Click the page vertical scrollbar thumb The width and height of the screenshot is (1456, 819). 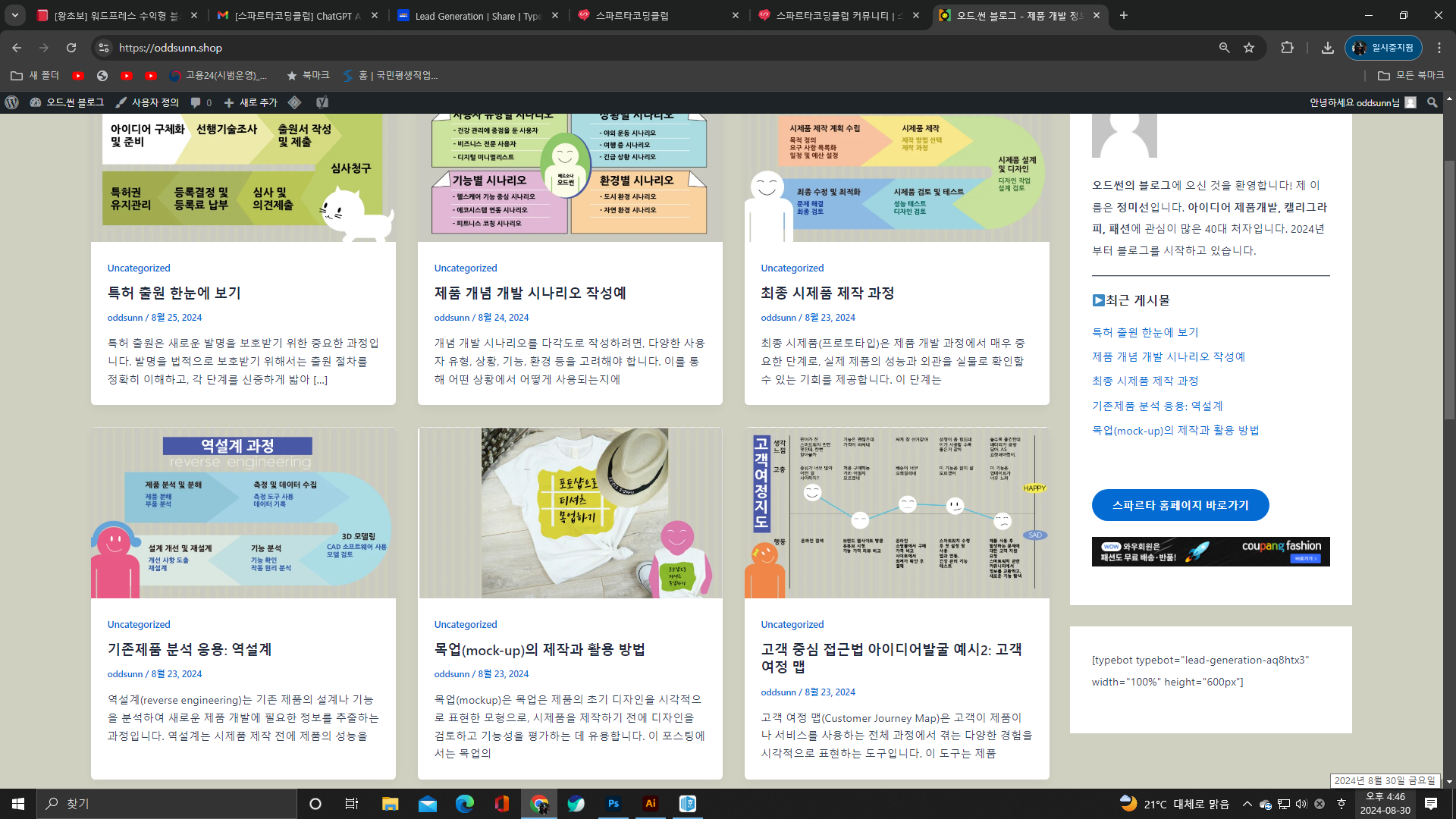click(x=1449, y=288)
